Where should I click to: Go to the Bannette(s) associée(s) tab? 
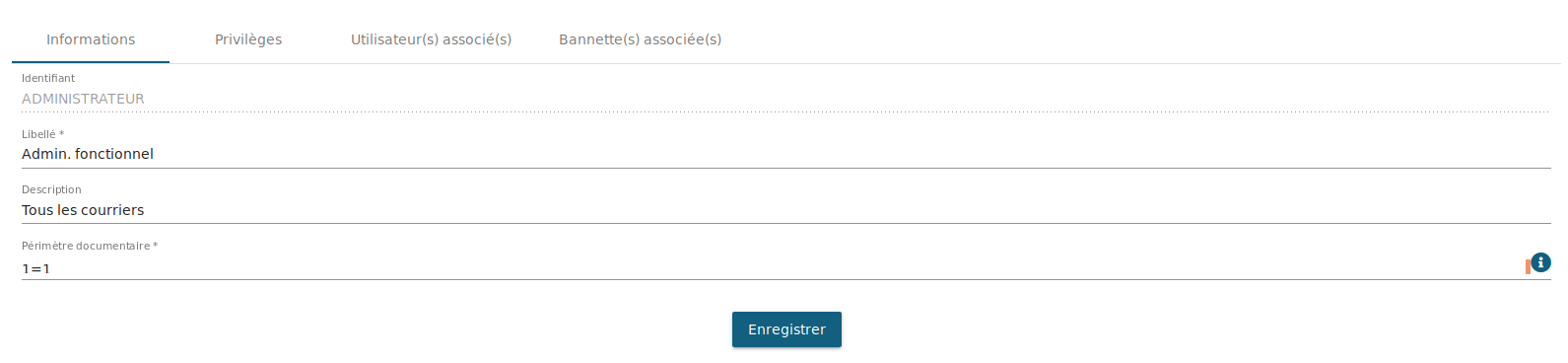click(x=640, y=39)
